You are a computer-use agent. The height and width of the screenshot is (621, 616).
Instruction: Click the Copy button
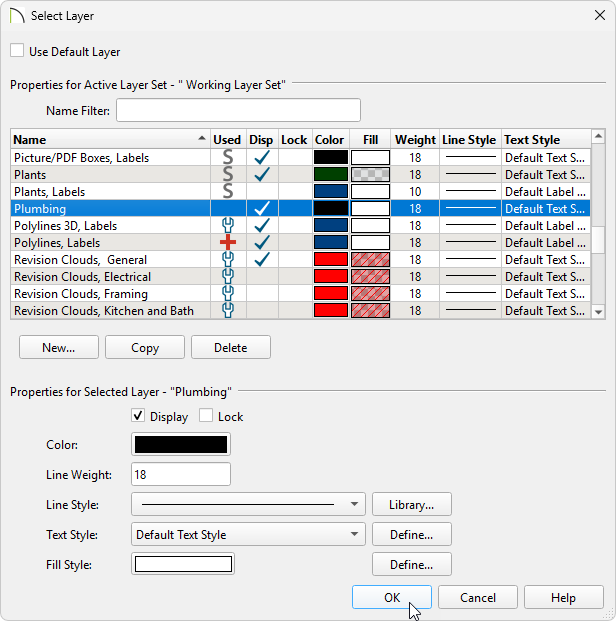pyautogui.click(x=145, y=347)
